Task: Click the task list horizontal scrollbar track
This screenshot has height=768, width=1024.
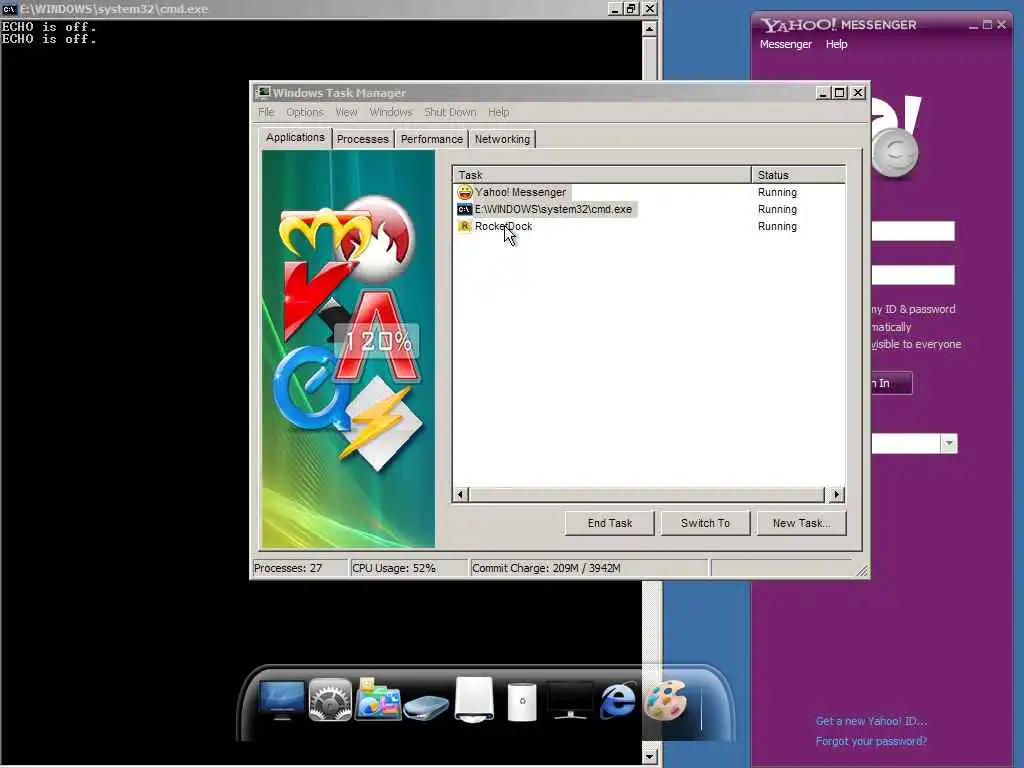Action: [647, 494]
